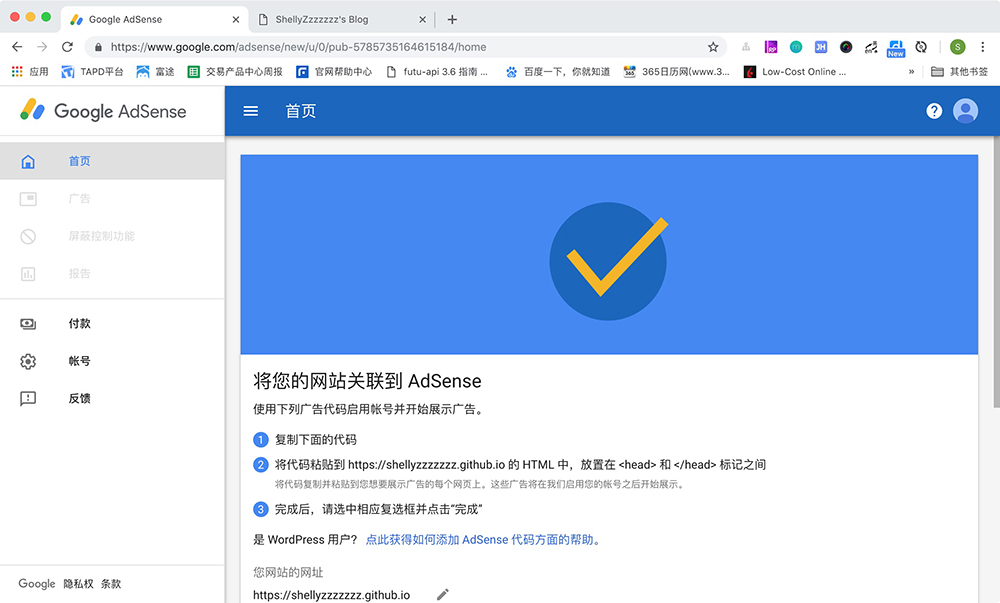Viewport: 1000px width, 603px height.
Task: Click the blue New badge extension icon
Action: point(895,48)
